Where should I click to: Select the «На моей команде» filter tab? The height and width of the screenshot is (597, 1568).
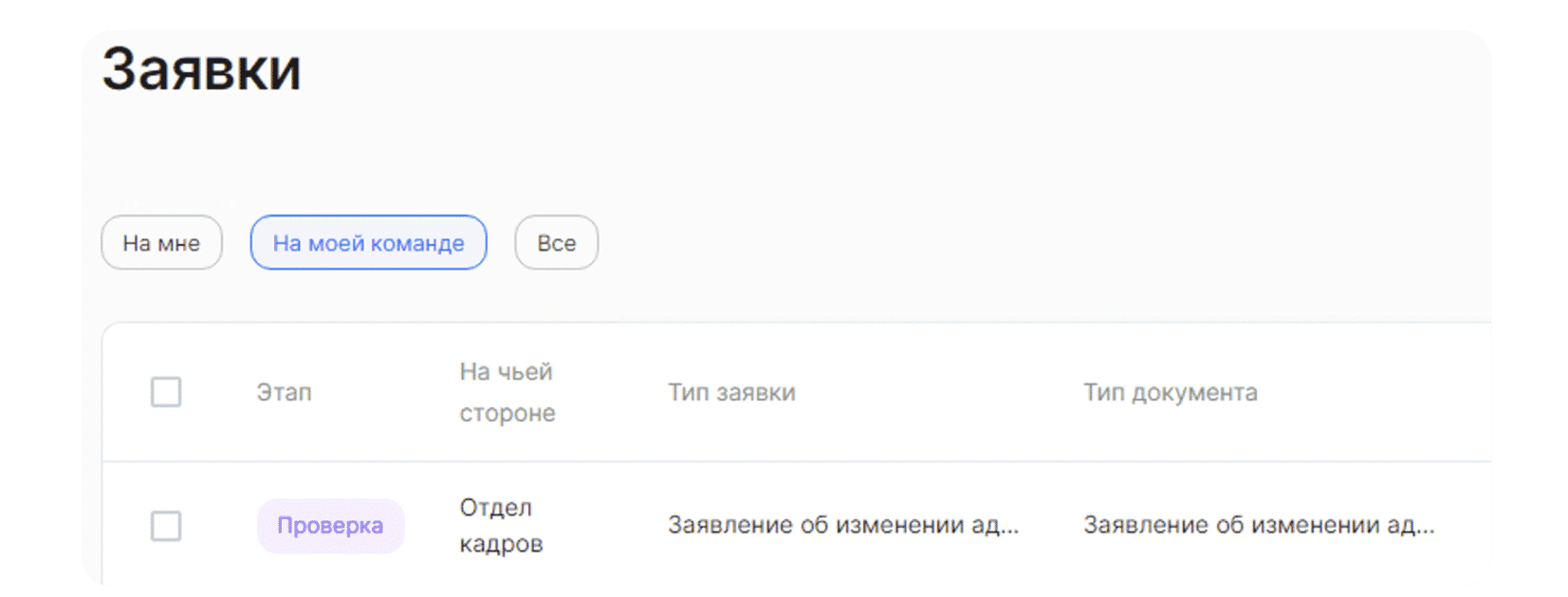(x=368, y=243)
